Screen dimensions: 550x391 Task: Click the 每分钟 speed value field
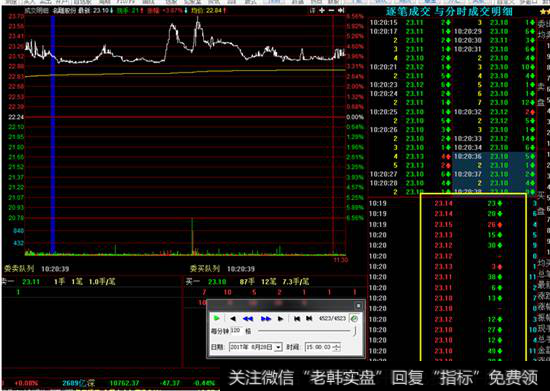235,330
